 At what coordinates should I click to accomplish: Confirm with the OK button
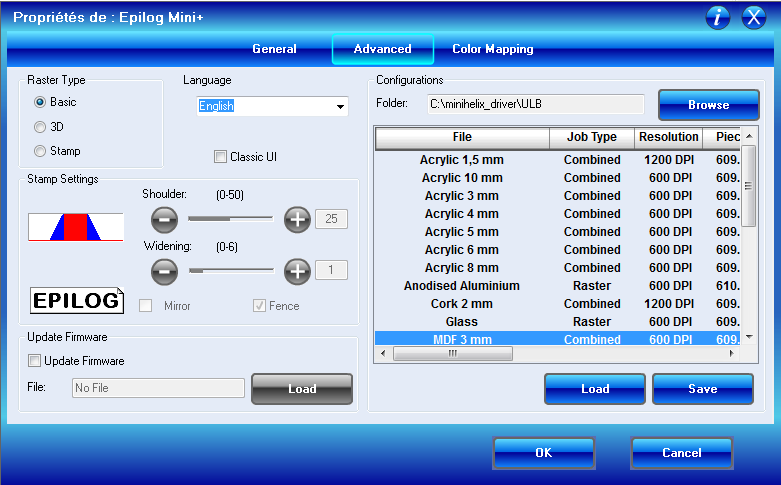click(544, 453)
